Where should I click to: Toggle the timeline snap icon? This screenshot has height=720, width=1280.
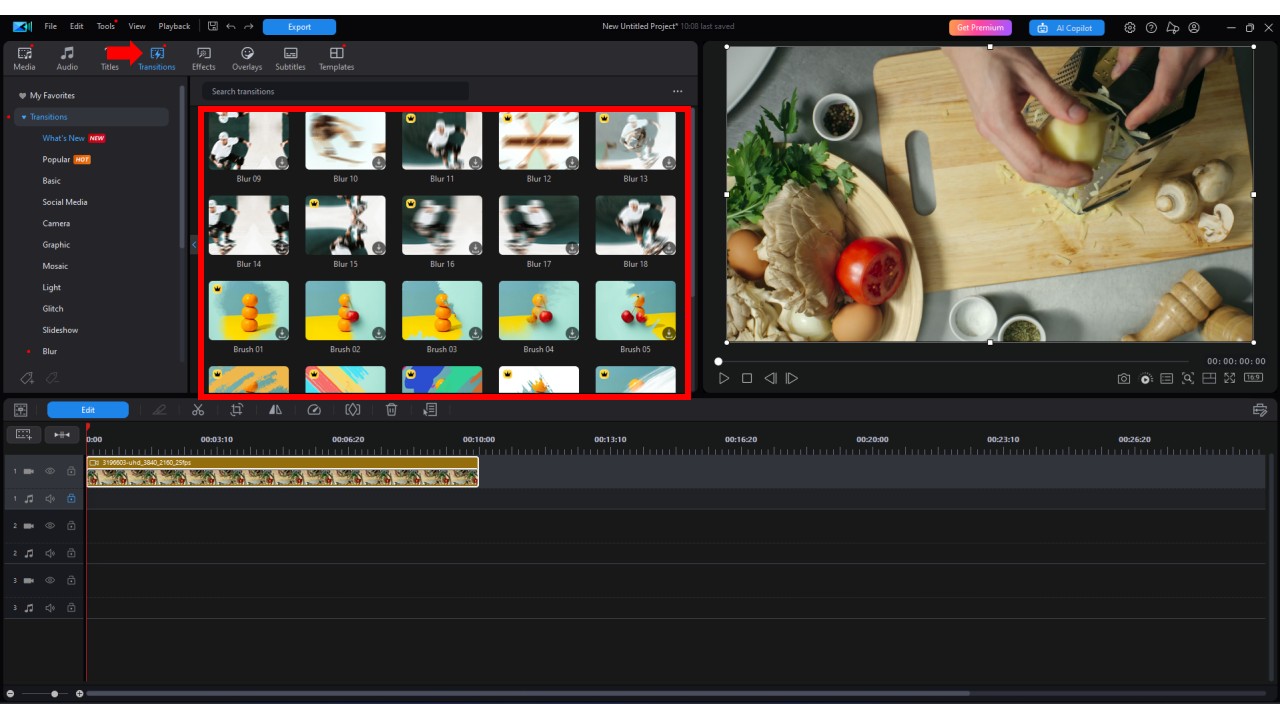click(x=62, y=435)
